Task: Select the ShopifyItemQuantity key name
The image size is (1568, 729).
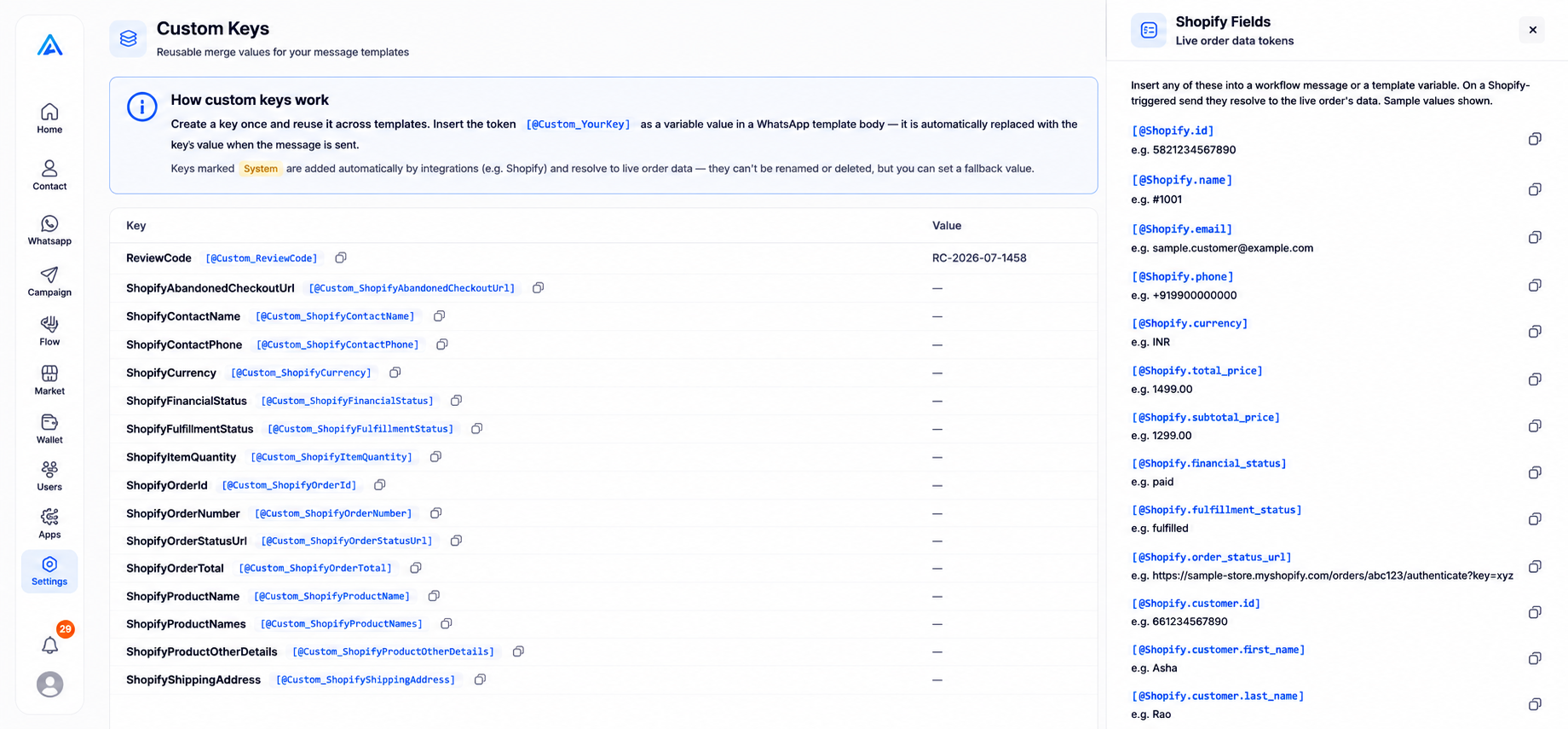Action: [181, 458]
